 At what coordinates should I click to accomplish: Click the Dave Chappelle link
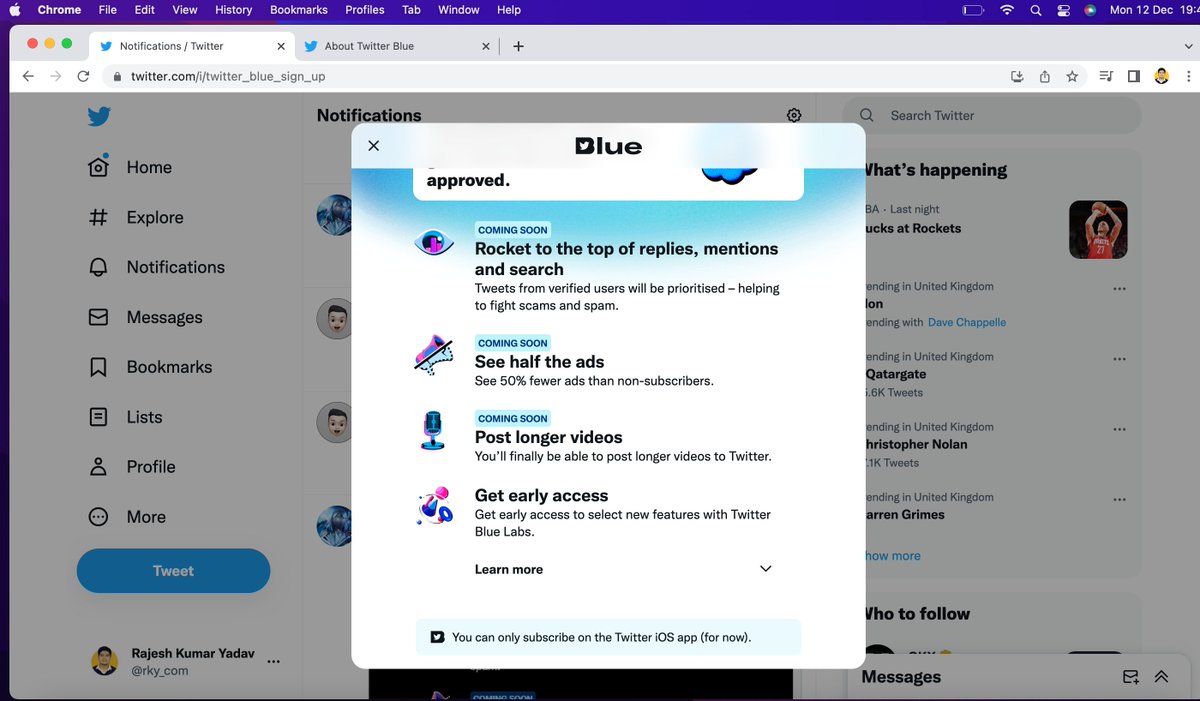click(967, 322)
